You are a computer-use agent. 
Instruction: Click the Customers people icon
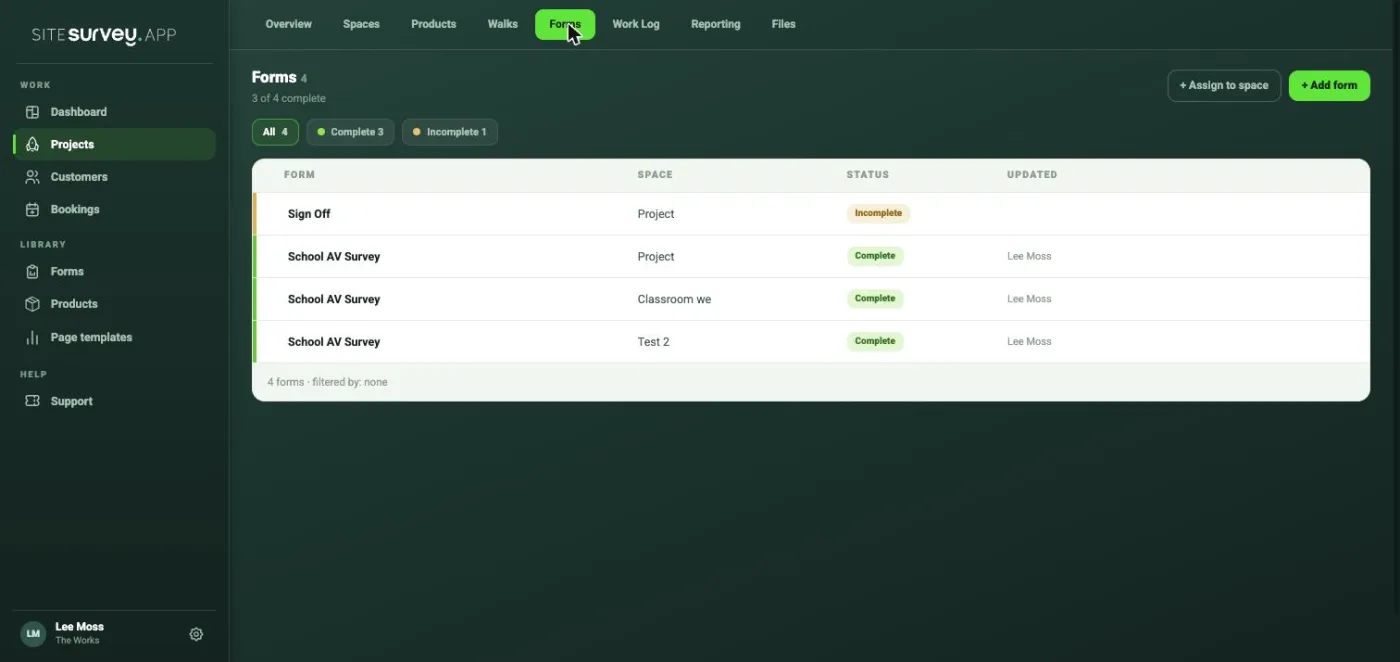click(32, 177)
